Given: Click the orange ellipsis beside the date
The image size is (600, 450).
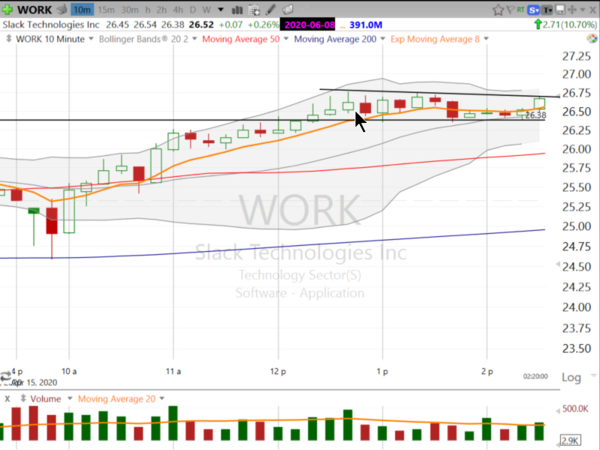Looking at the screenshot, I should (x=342, y=26).
